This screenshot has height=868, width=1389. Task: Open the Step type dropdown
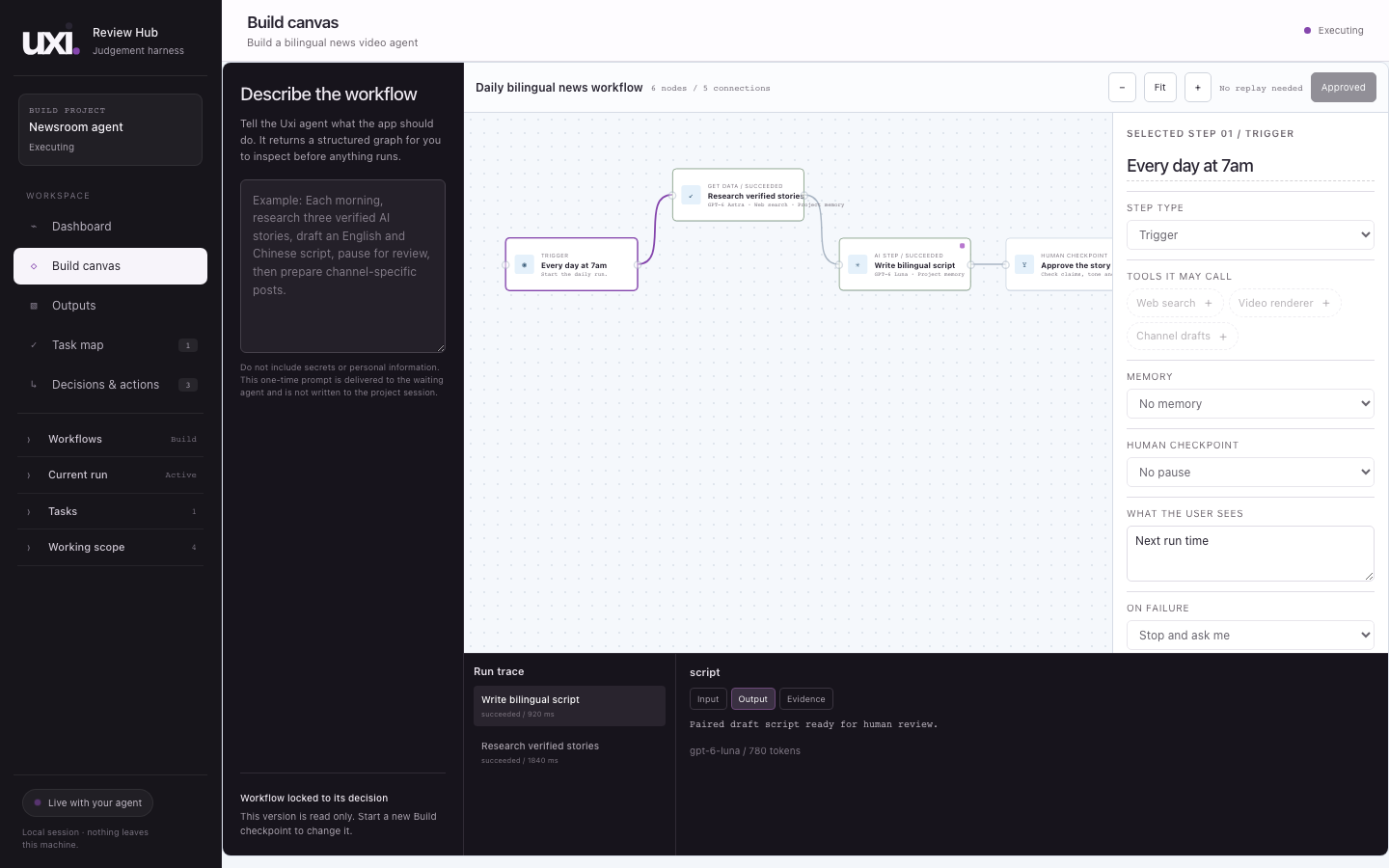coord(1250,235)
